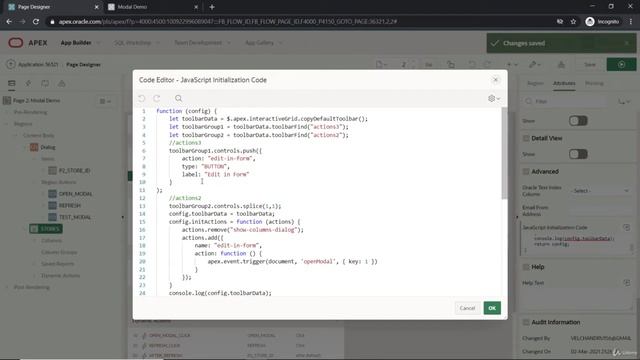Undo the last edit in Code Editor
Screen dimensions: 640x360
[142, 98]
